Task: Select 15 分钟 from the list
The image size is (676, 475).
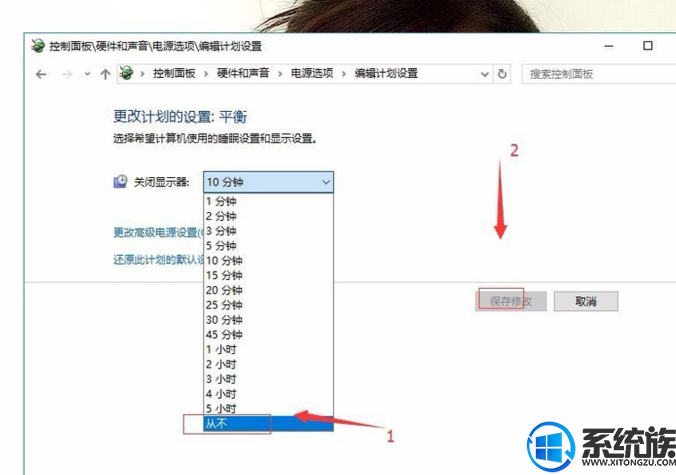Action: pos(268,275)
